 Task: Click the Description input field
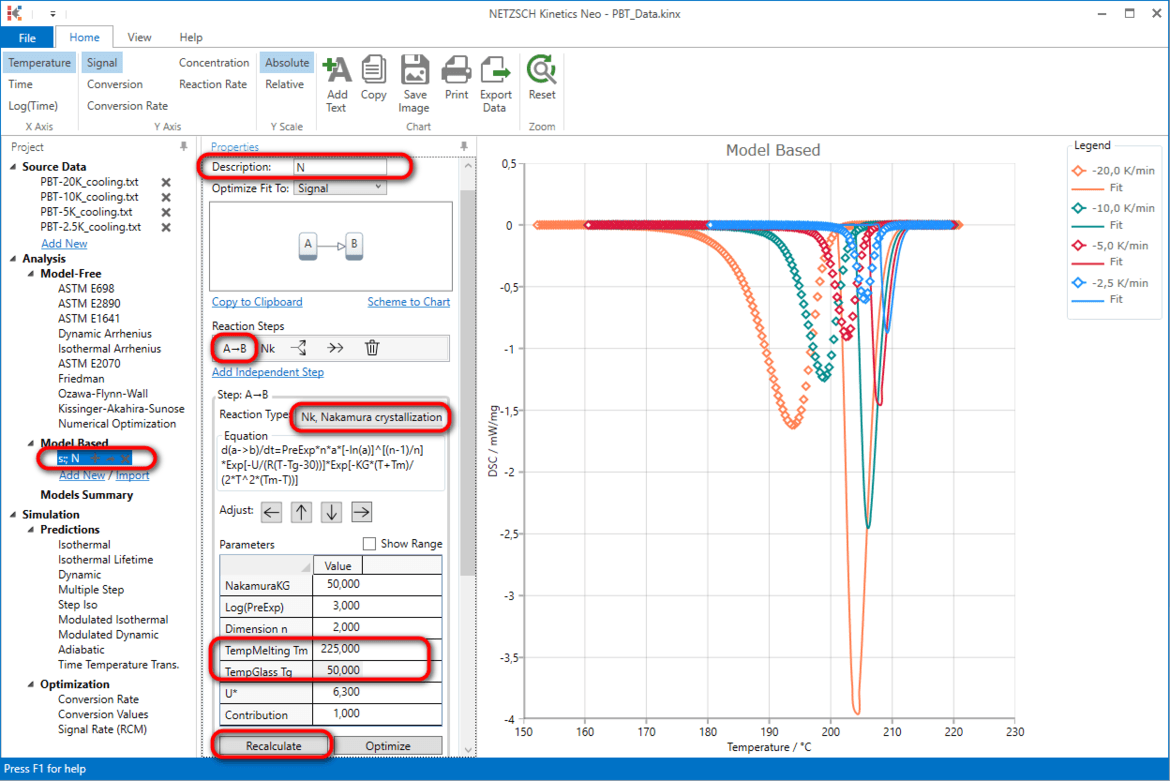[340, 167]
